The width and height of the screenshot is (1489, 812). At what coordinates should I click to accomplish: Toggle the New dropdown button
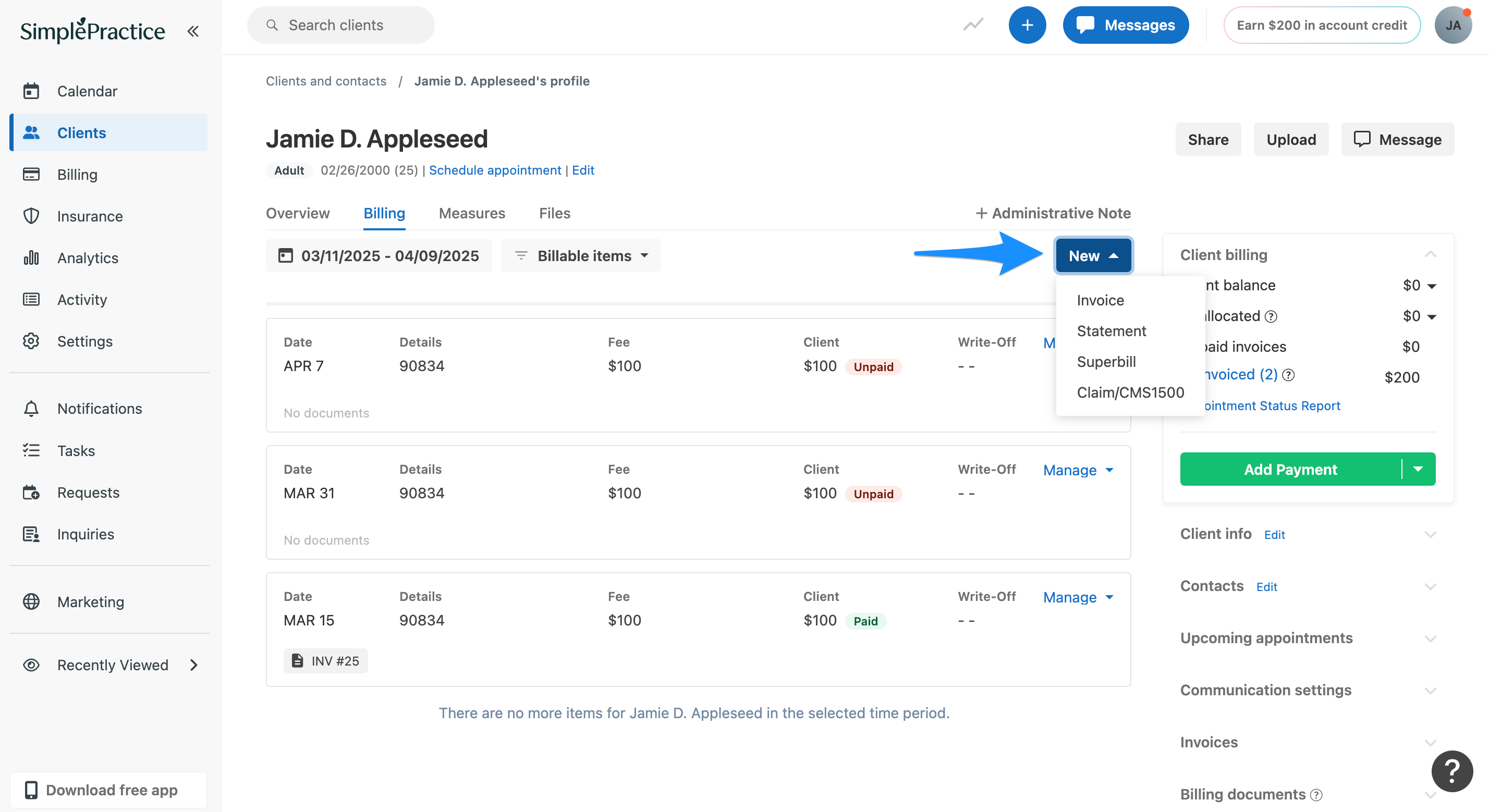click(1094, 255)
